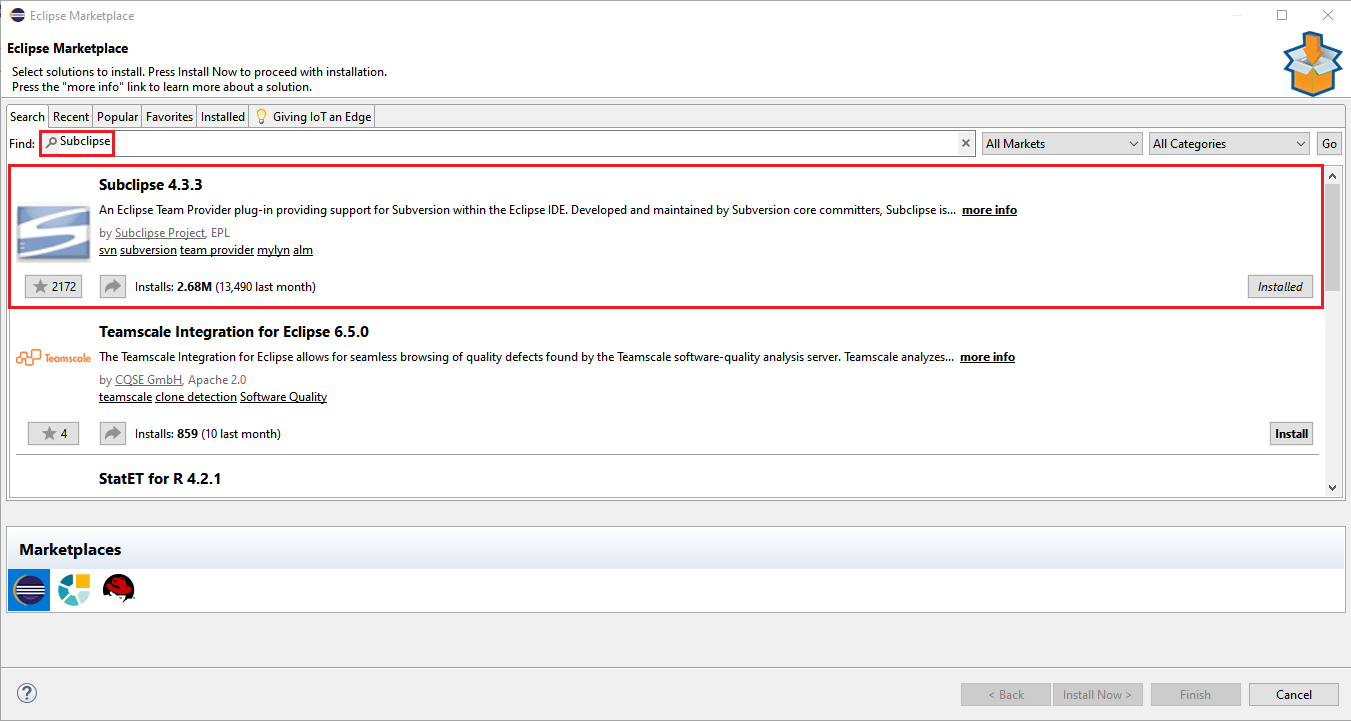The height and width of the screenshot is (721, 1351).
Task: Switch to the Recent tab
Action: [x=71, y=117]
